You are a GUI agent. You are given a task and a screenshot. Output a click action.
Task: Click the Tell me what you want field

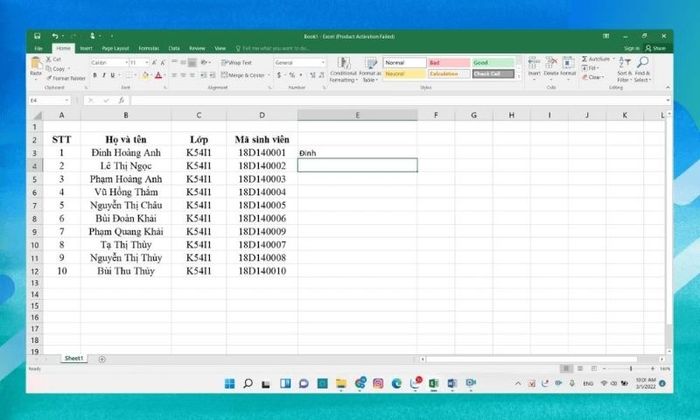[x=273, y=48]
